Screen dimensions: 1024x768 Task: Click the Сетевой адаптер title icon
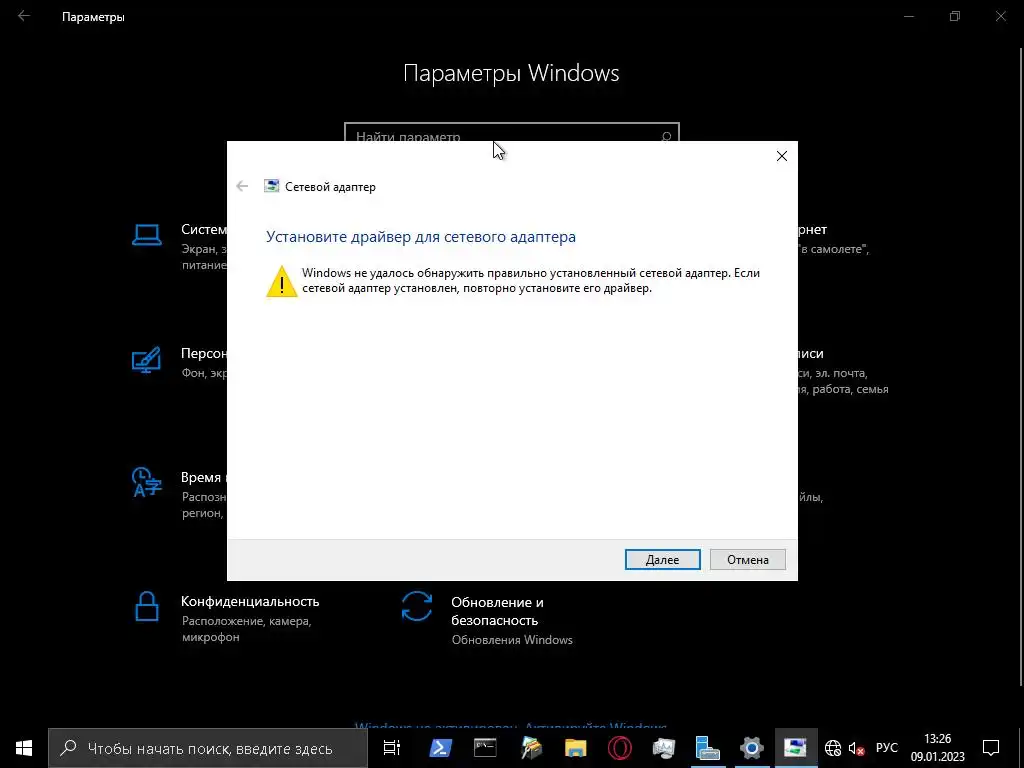(272, 187)
